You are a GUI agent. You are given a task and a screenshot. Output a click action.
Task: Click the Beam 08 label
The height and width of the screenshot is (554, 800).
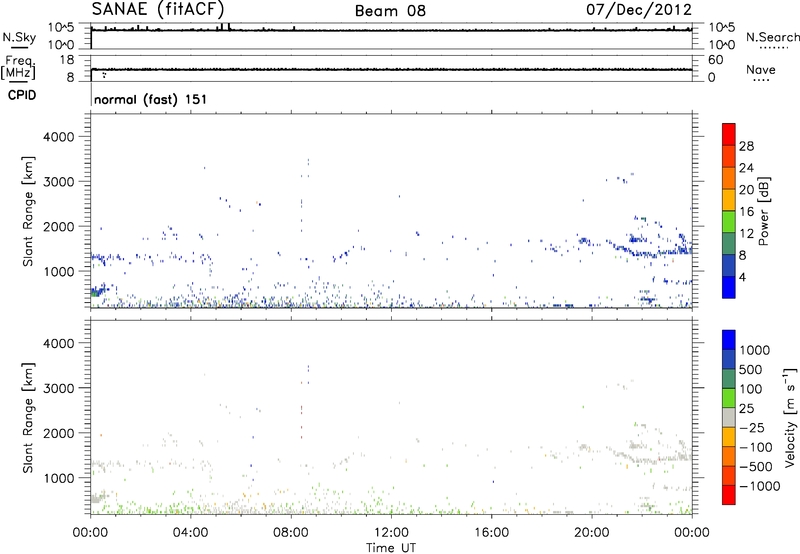(x=390, y=11)
